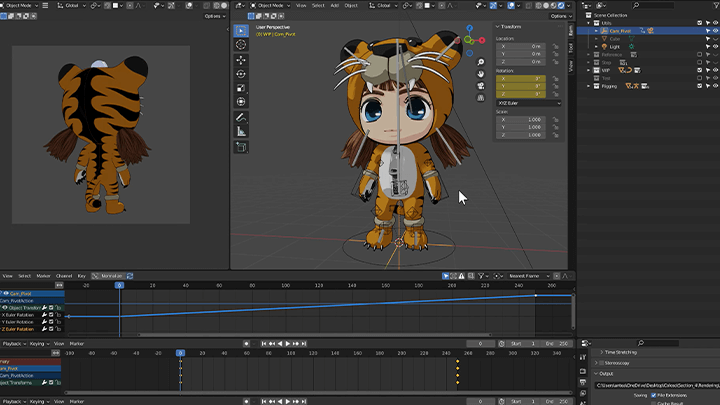Screen dimensions: 720x405
Task: Pick the Rotate tool in the viewport toolbar
Action: 241,74
